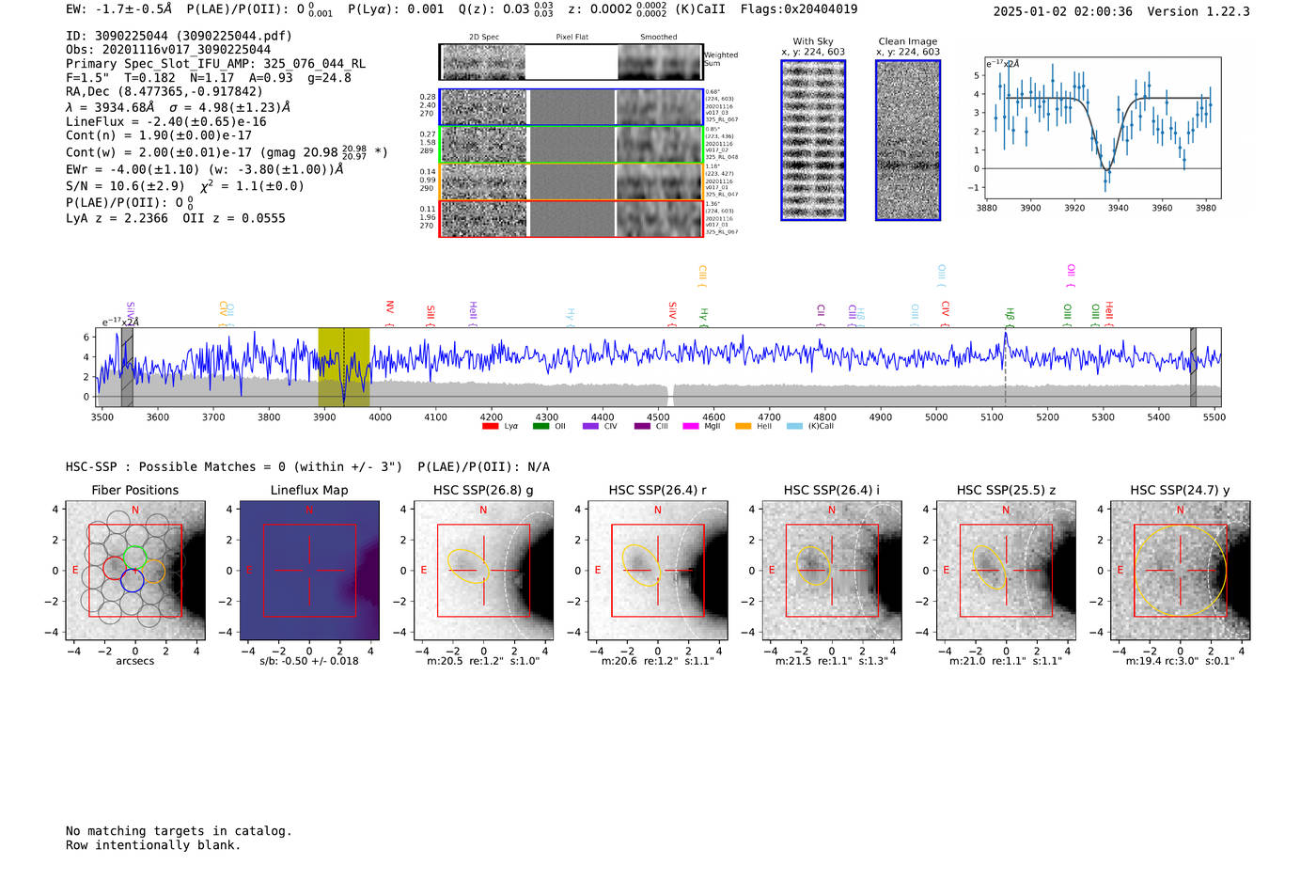This screenshot has width=1316, height=896.
Task: Click the Cont(w) = 2.00(±0.01)e-17 line
Action: (227, 152)
